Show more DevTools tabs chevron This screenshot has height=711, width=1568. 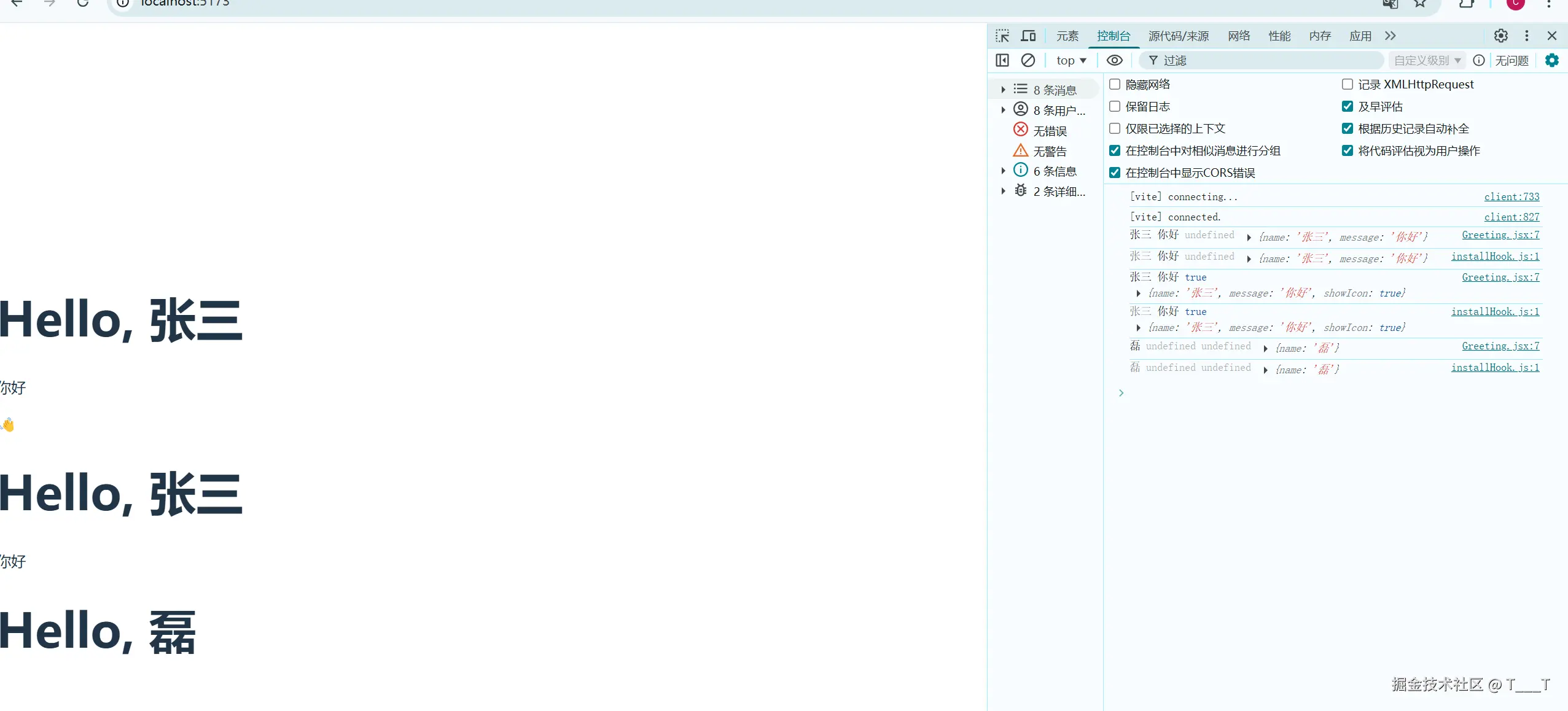tap(1391, 36)
